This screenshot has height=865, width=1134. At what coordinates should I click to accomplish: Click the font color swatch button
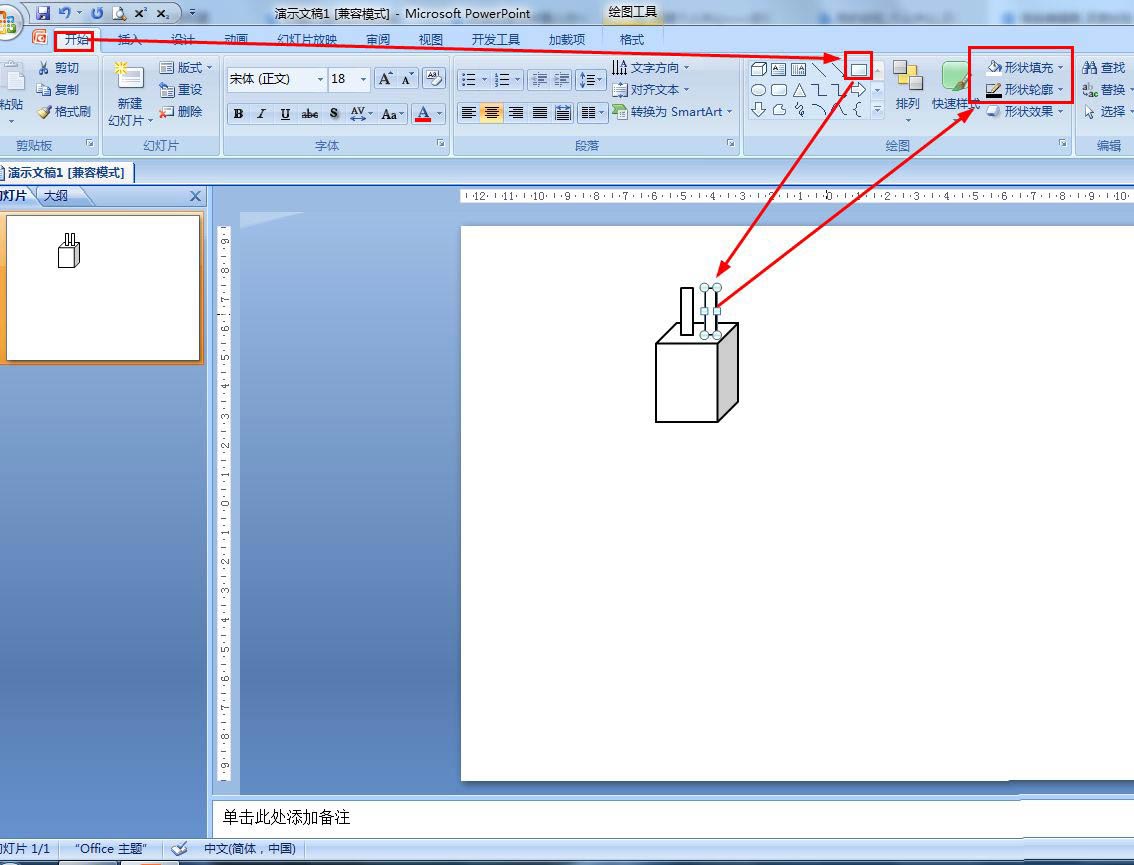423,114
